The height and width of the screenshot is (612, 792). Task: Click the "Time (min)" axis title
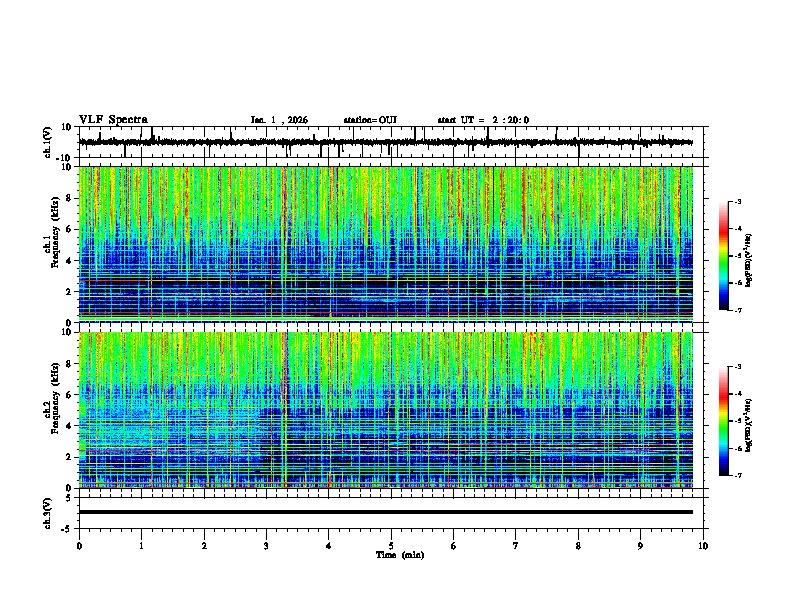point(400,555)
